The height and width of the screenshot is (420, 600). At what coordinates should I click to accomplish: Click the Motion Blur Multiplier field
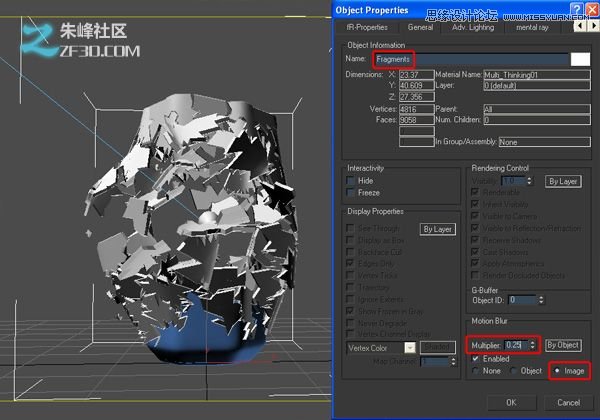pos(516,345)
